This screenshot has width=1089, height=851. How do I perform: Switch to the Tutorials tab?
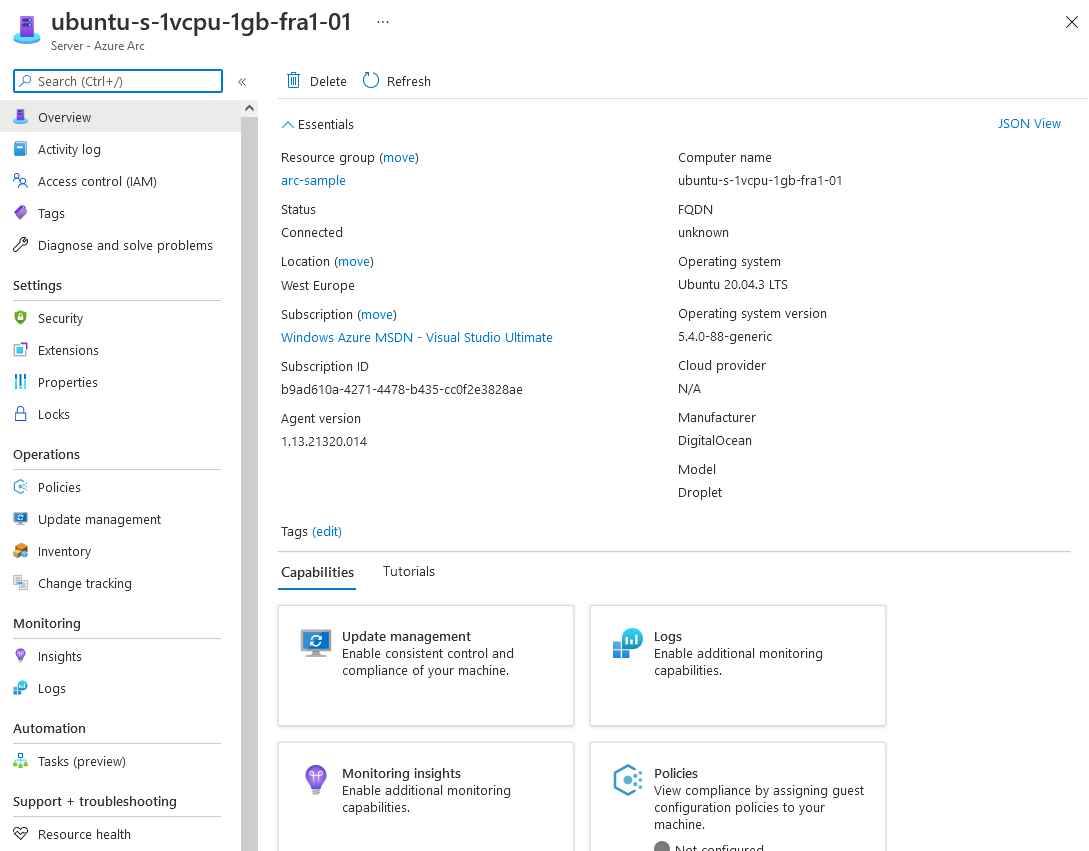(x=408, y=571)
